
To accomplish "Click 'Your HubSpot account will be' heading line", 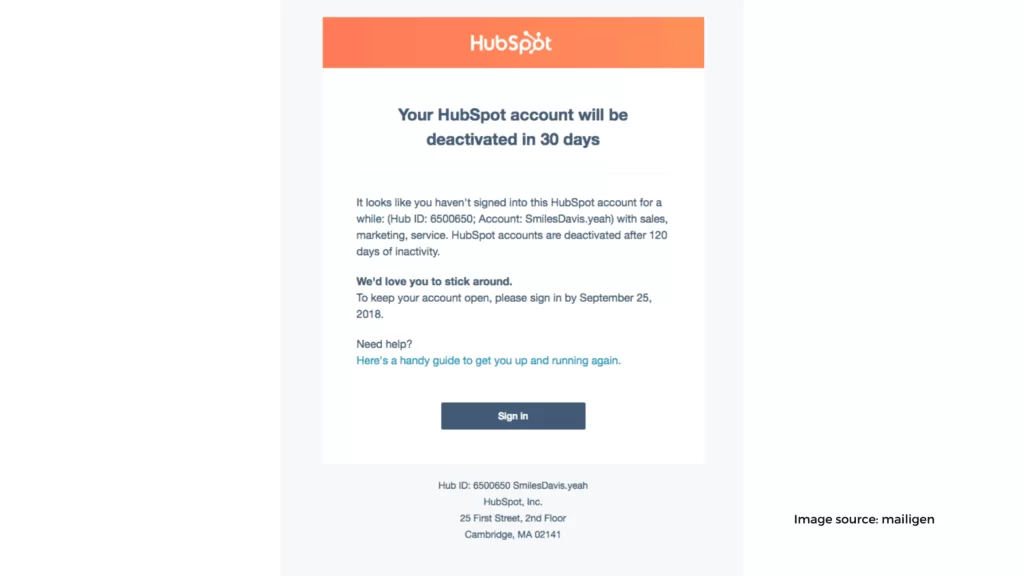I will pos(513,115).
